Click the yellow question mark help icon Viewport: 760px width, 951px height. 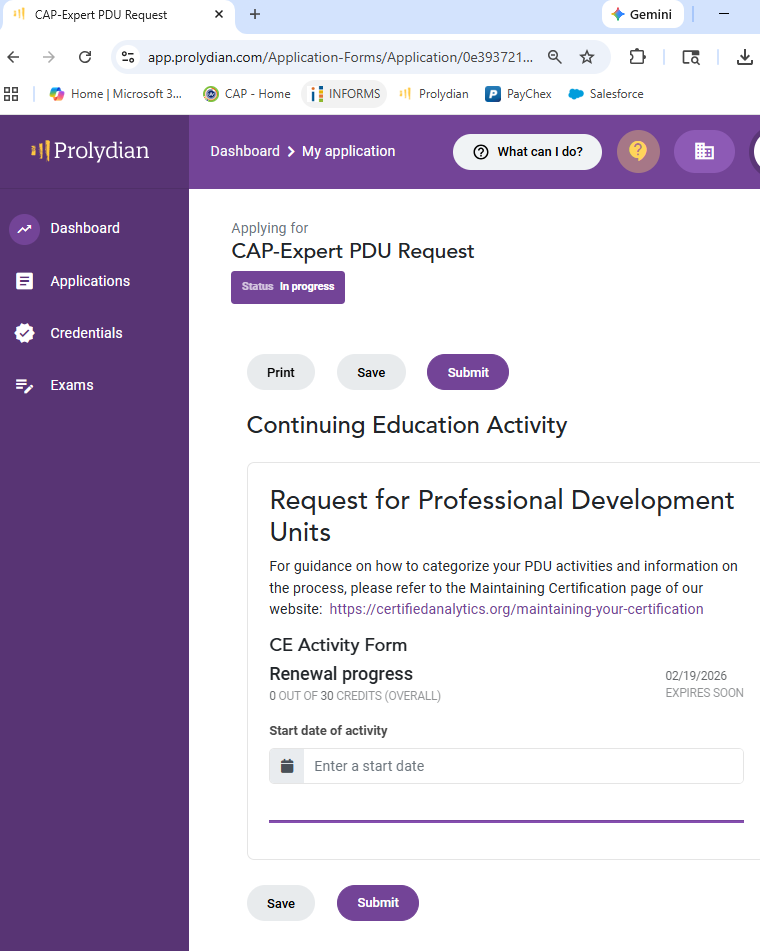click(x=638, y=152)
